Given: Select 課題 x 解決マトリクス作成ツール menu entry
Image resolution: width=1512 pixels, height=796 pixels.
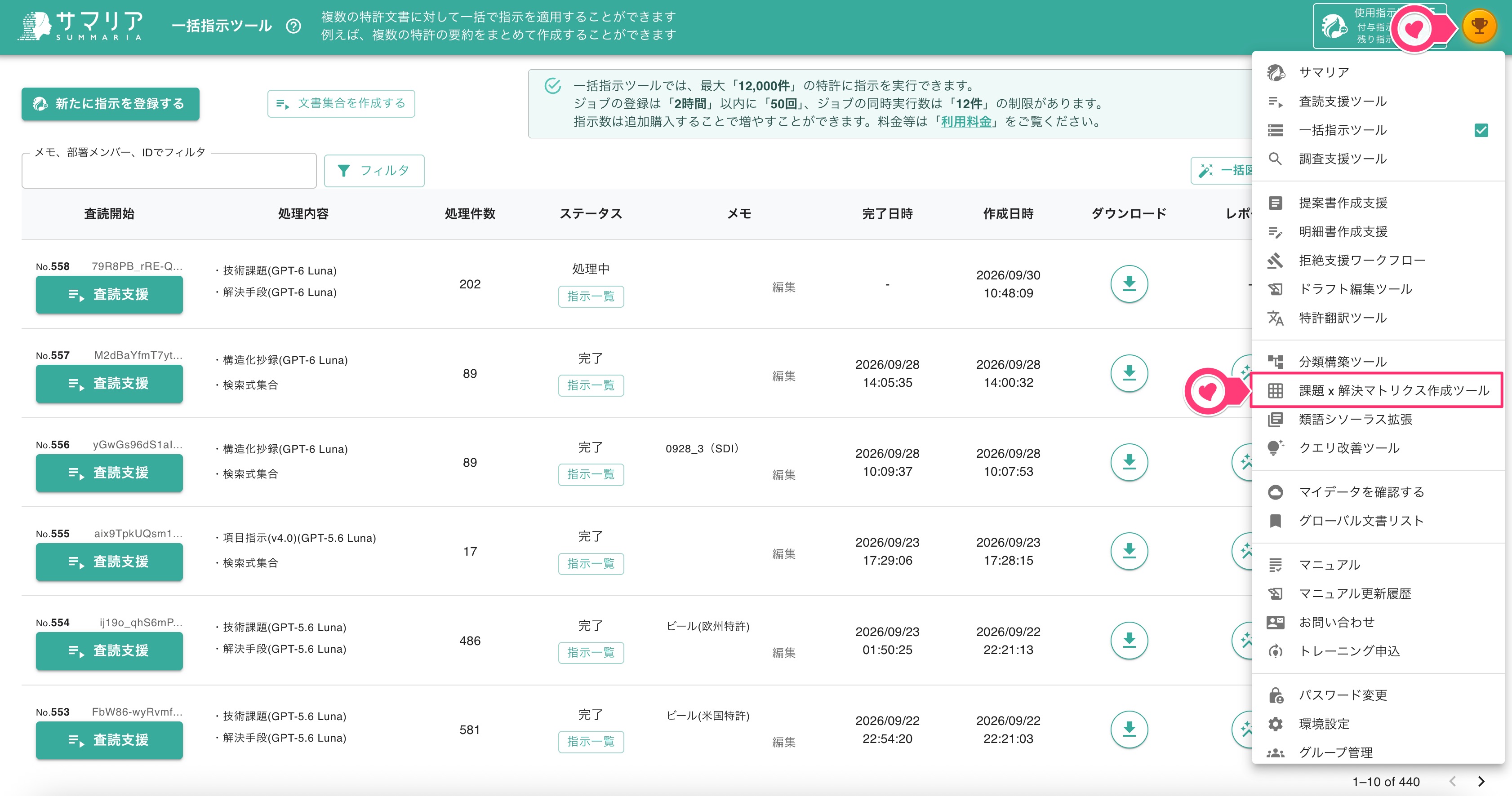Looking at the screenshot, I should (1377, 390).
